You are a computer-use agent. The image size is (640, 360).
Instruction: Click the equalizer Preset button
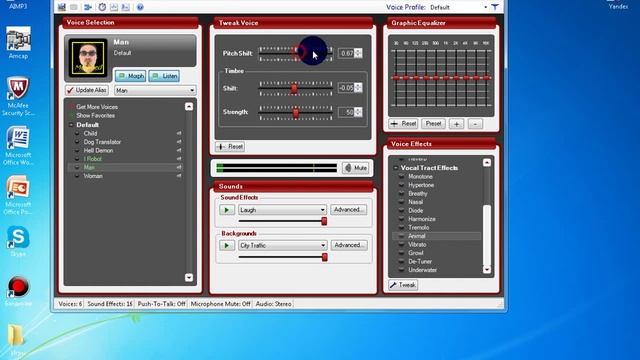[433, 124]
